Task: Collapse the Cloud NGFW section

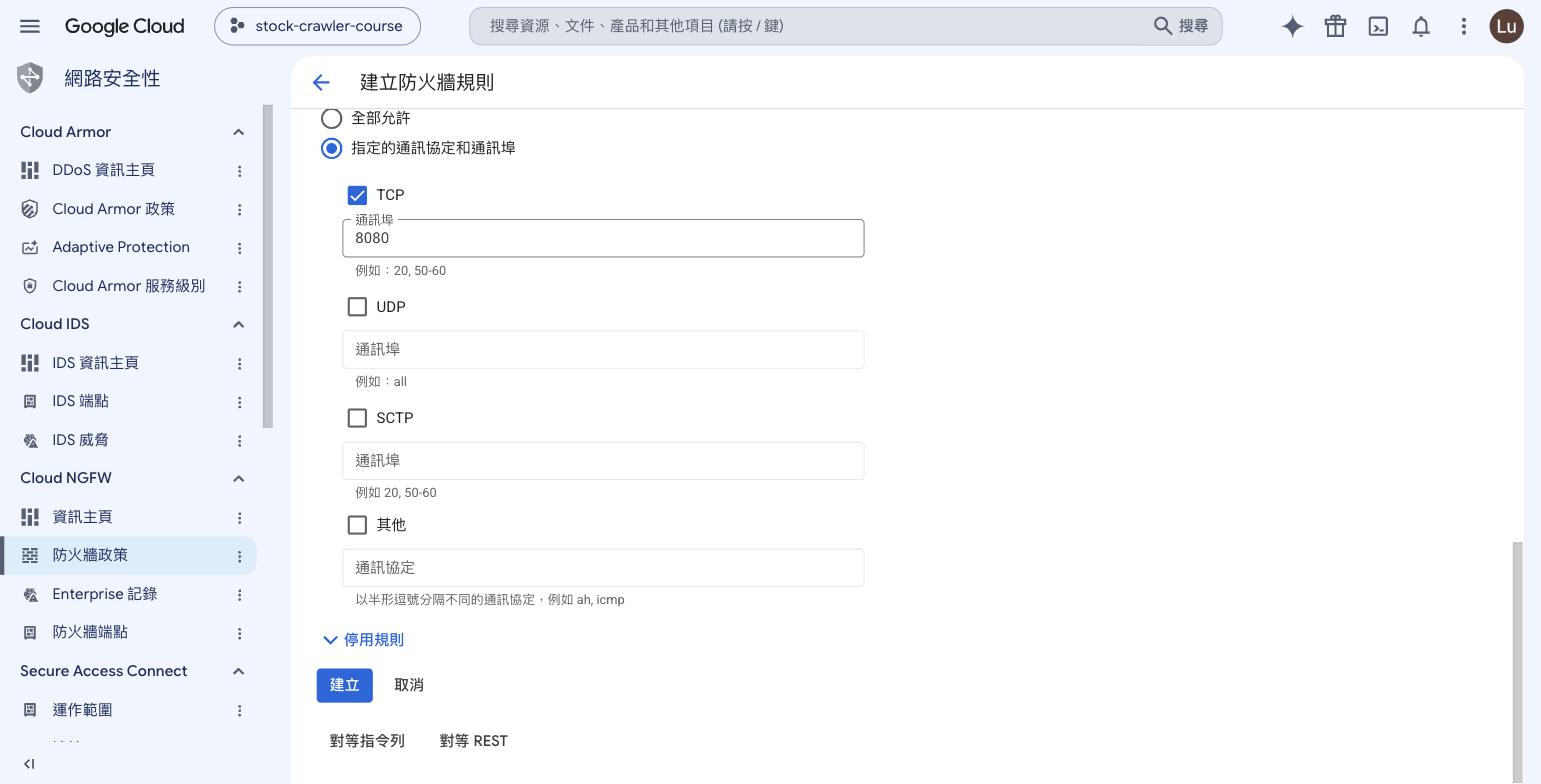Action: click(x=238, y=478)
